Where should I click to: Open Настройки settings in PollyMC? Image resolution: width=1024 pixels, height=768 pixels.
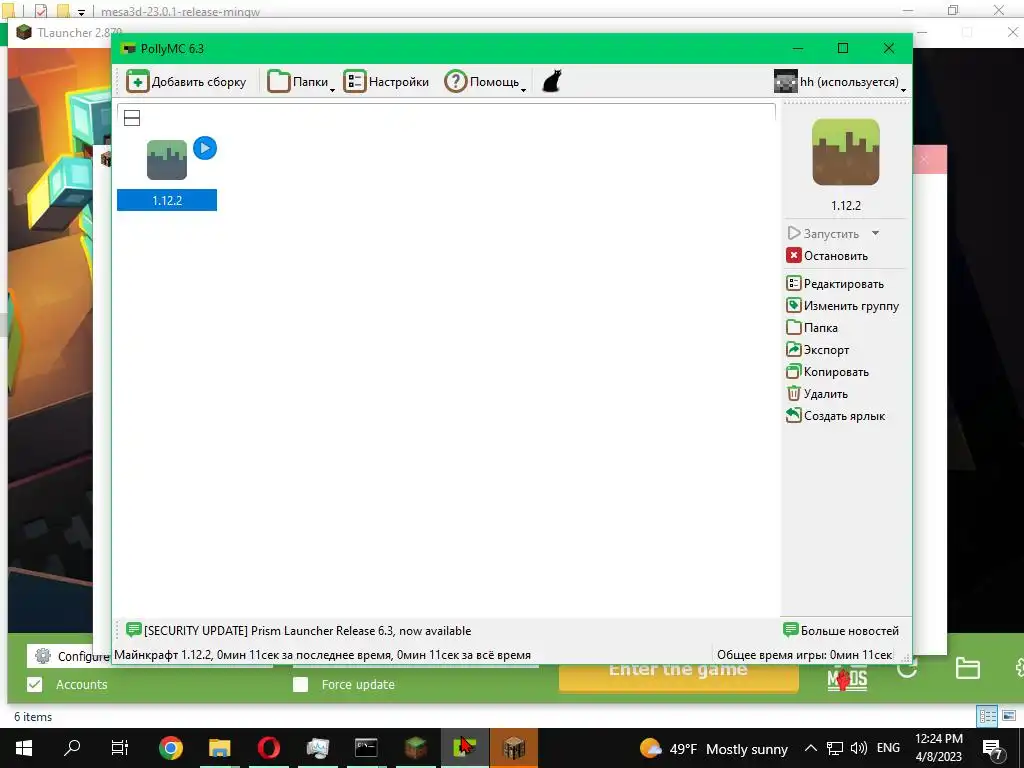pos(386,82)
